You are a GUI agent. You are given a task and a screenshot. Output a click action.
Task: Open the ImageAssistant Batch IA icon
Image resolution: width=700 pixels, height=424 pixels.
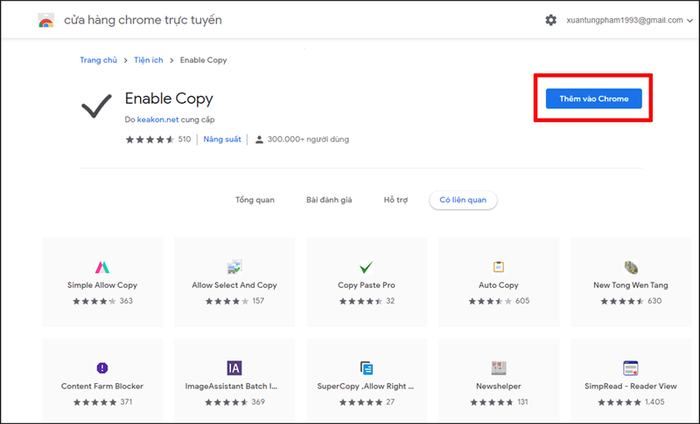234,368
